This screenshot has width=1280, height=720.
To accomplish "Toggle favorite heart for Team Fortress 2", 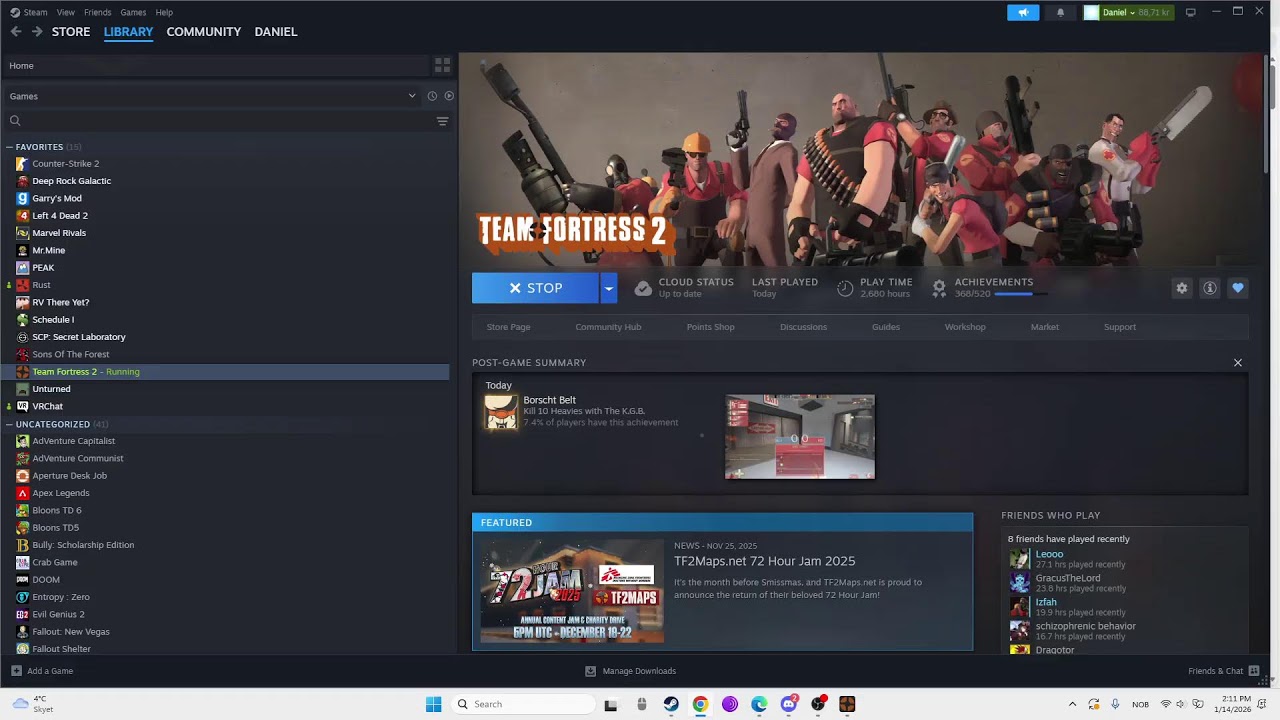I will (1238, 288).
